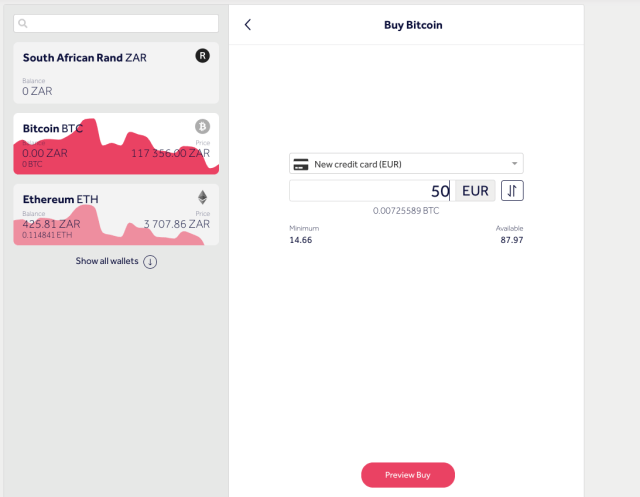
Task: Open the New credit card (EUR) dropdown
Action: 405,164
